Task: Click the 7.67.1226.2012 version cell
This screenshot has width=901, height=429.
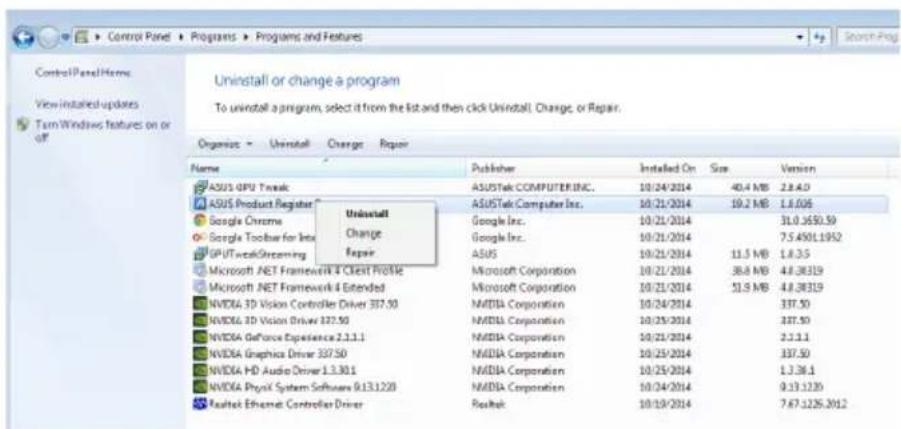Action: click(x=814, y=404)
